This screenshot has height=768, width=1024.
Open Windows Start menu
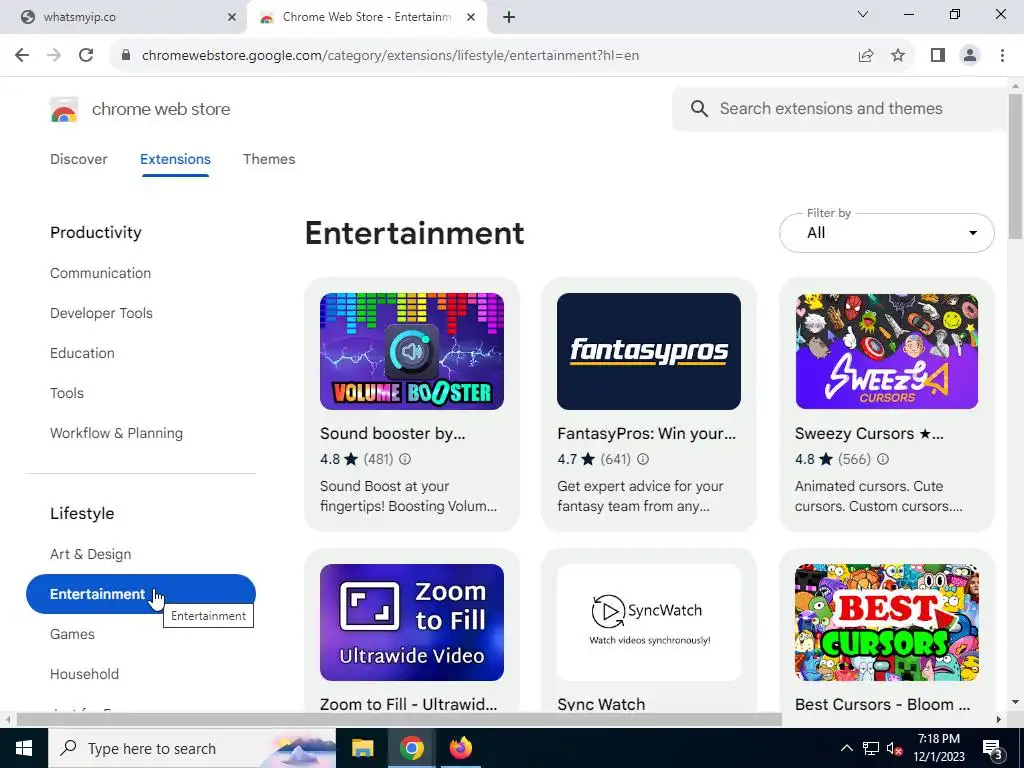pyautogui.click(x=24, y=748)
